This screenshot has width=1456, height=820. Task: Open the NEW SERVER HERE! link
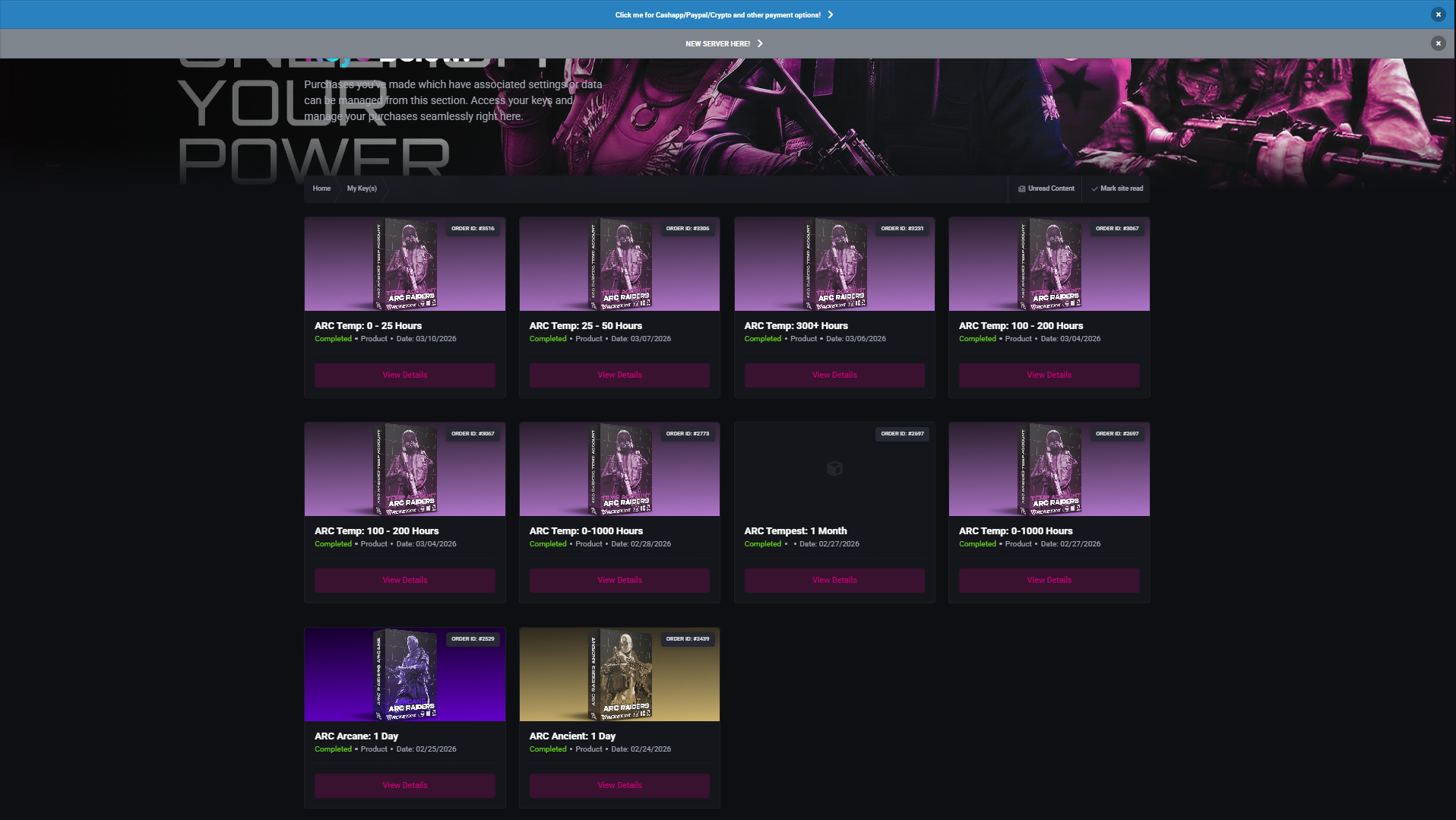(x=717, y=44)
